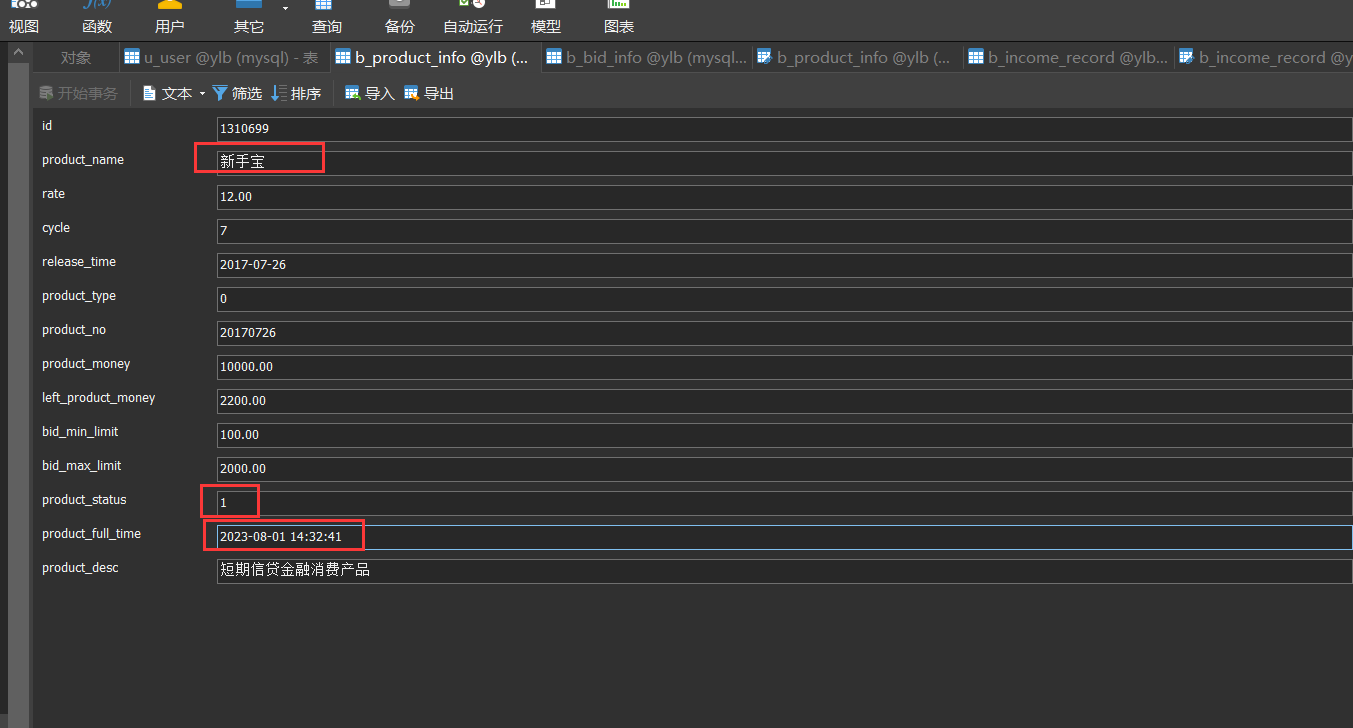The width and height of the screenshot is (1353, 728).
Task: Click the "id" field label
Action: pos(47,126)
